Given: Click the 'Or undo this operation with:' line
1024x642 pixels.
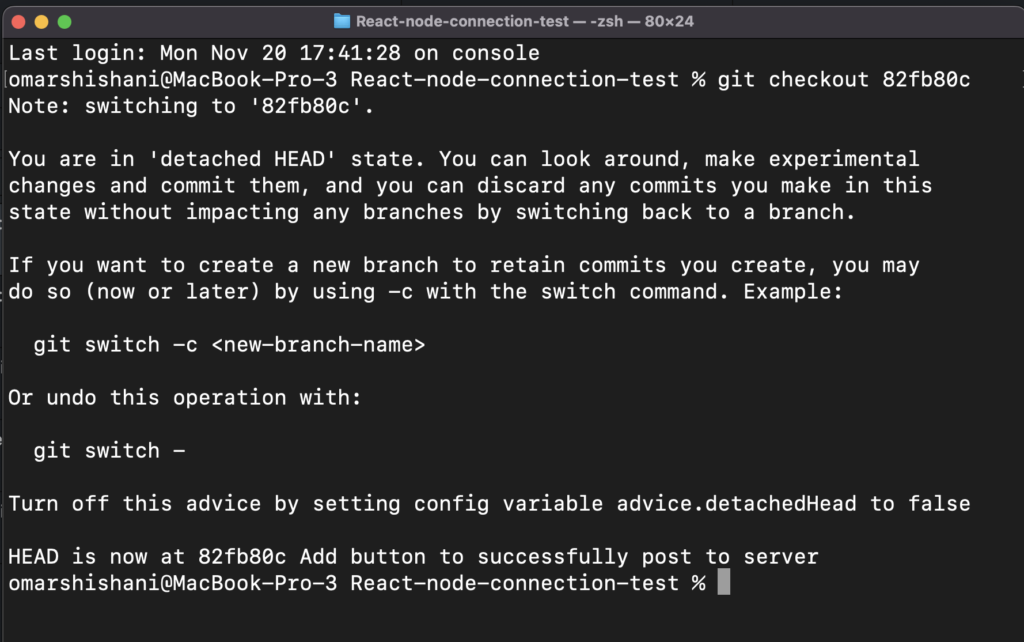Looking at the screenshot, I should [184, 398].
